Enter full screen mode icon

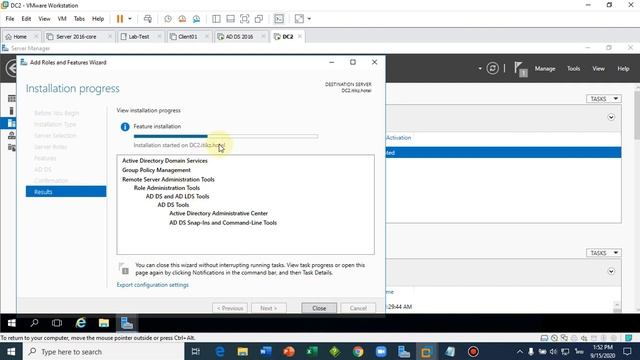(x=244, y=19)
